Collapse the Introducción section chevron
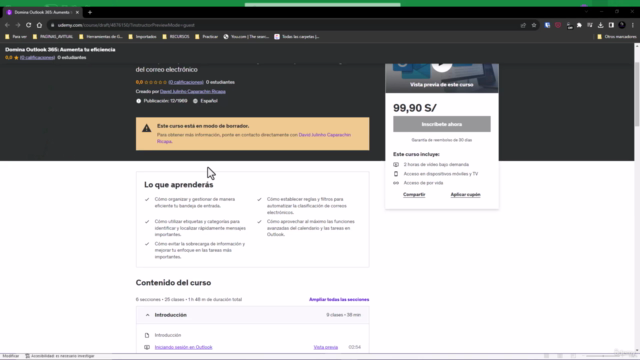The width and height of the screenshot is (640, 360). (147, 315)
